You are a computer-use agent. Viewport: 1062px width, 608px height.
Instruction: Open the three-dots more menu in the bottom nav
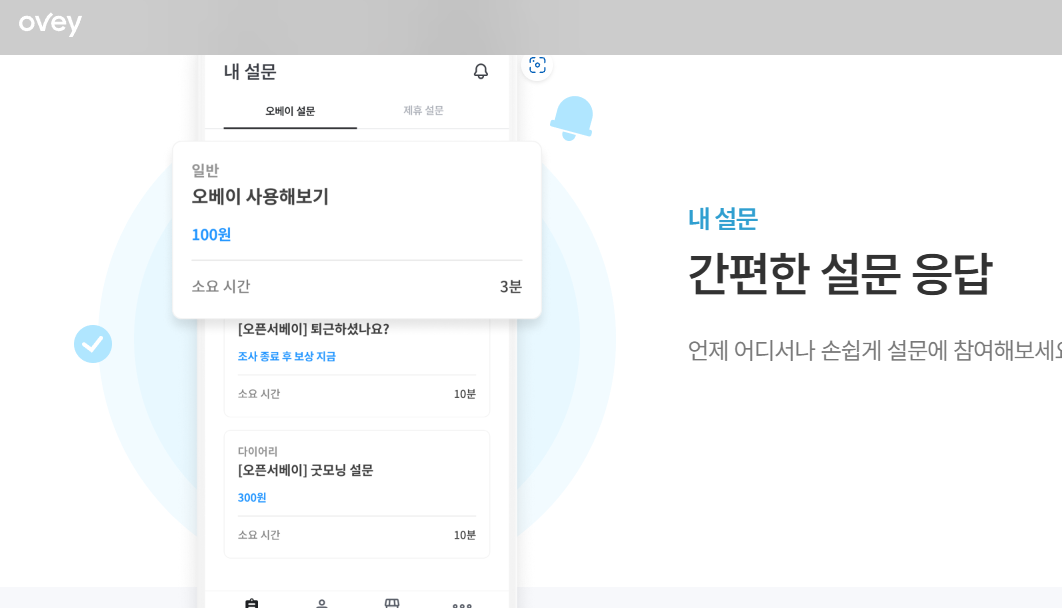click(x=462, y=604)
